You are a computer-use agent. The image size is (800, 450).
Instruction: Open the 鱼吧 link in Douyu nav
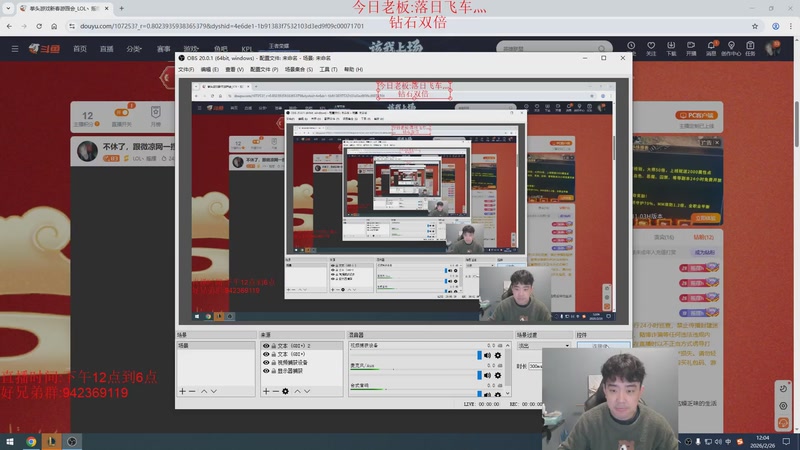221,49
